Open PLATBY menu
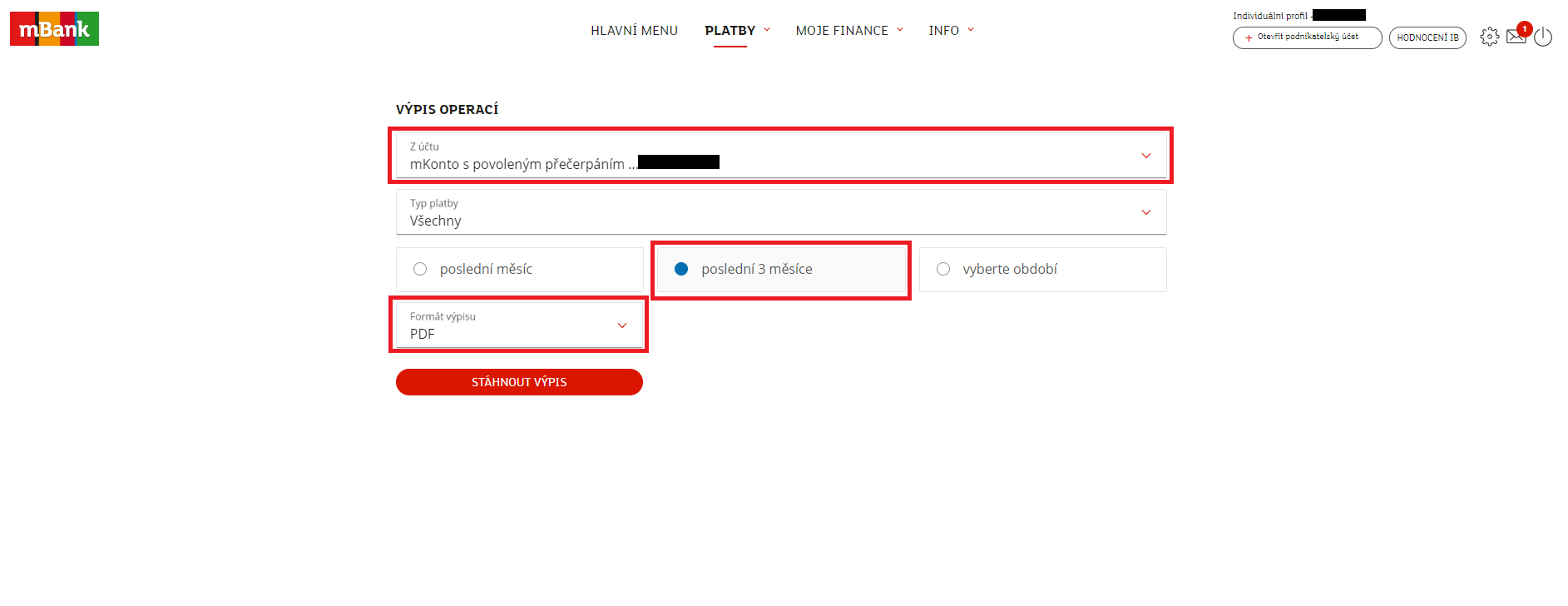 [x=730, y=31]
